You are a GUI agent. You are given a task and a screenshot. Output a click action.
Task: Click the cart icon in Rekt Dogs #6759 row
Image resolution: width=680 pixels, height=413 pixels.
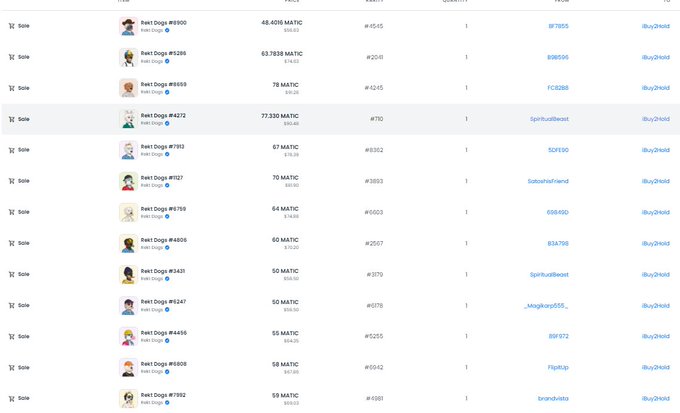click(x=11, y=212)
